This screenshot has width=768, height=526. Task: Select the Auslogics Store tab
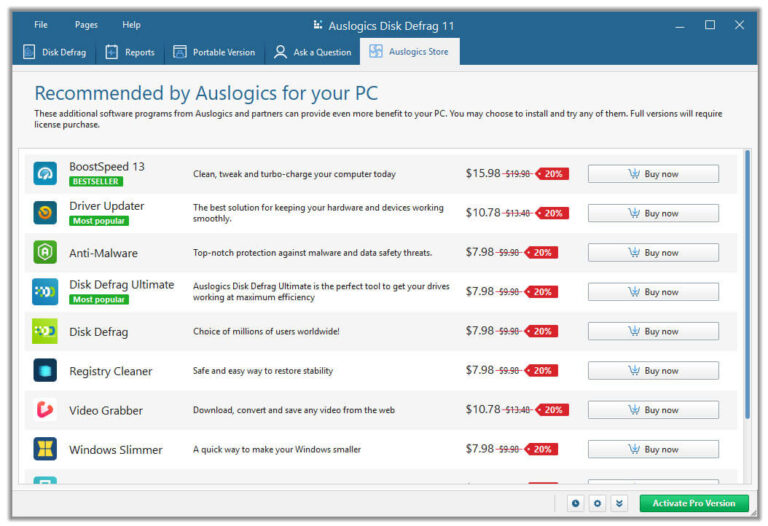(409, 51)
